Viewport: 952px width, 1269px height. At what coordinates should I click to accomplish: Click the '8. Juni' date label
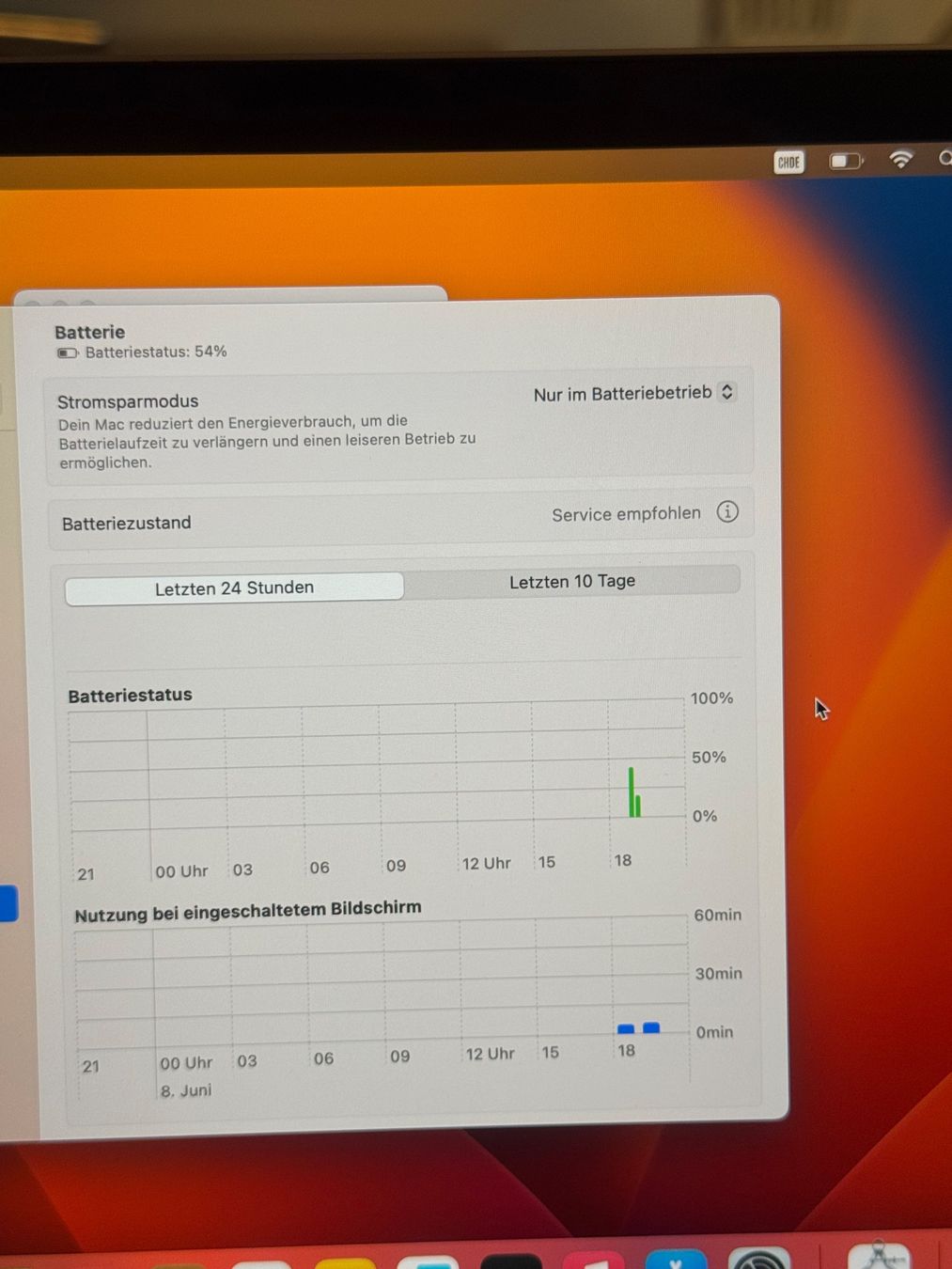point(185,1090)
